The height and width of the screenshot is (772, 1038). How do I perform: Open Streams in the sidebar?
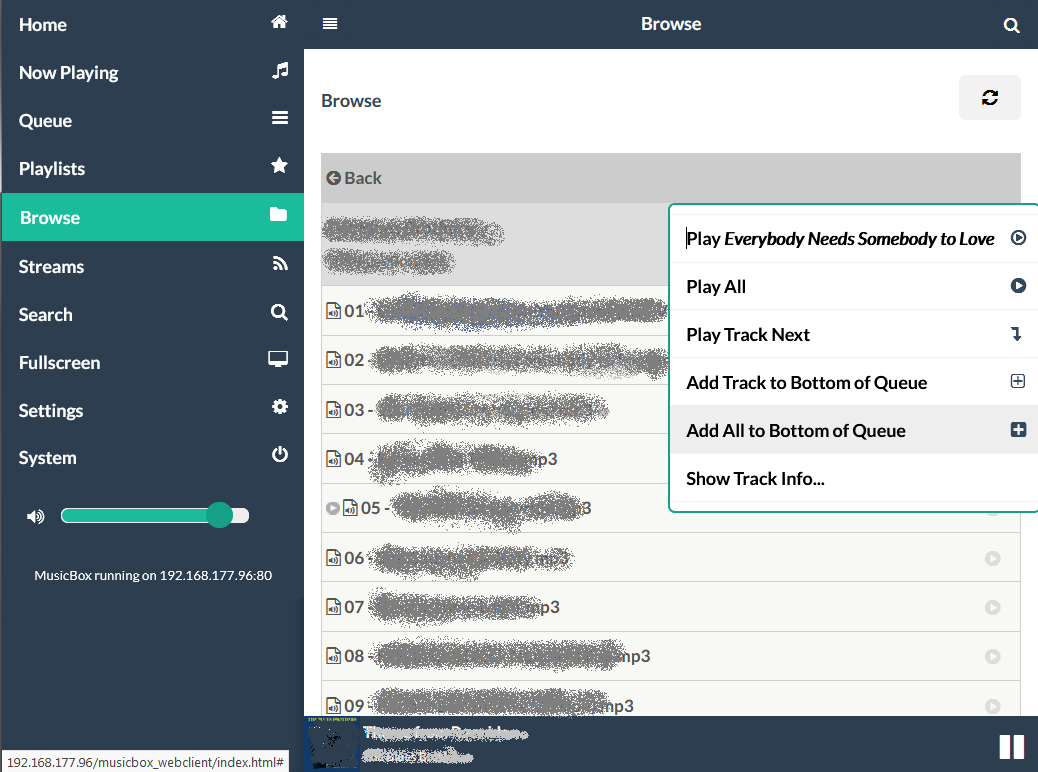51,267
